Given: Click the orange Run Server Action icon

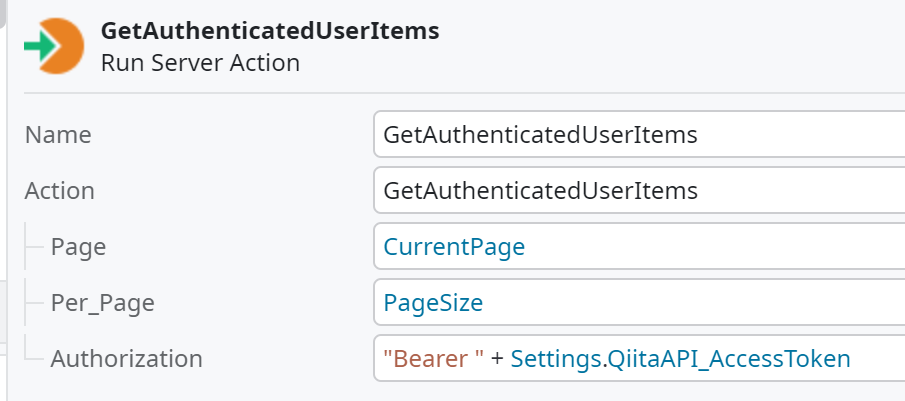Looking at the screenshot, I should (x=60, y=46).
